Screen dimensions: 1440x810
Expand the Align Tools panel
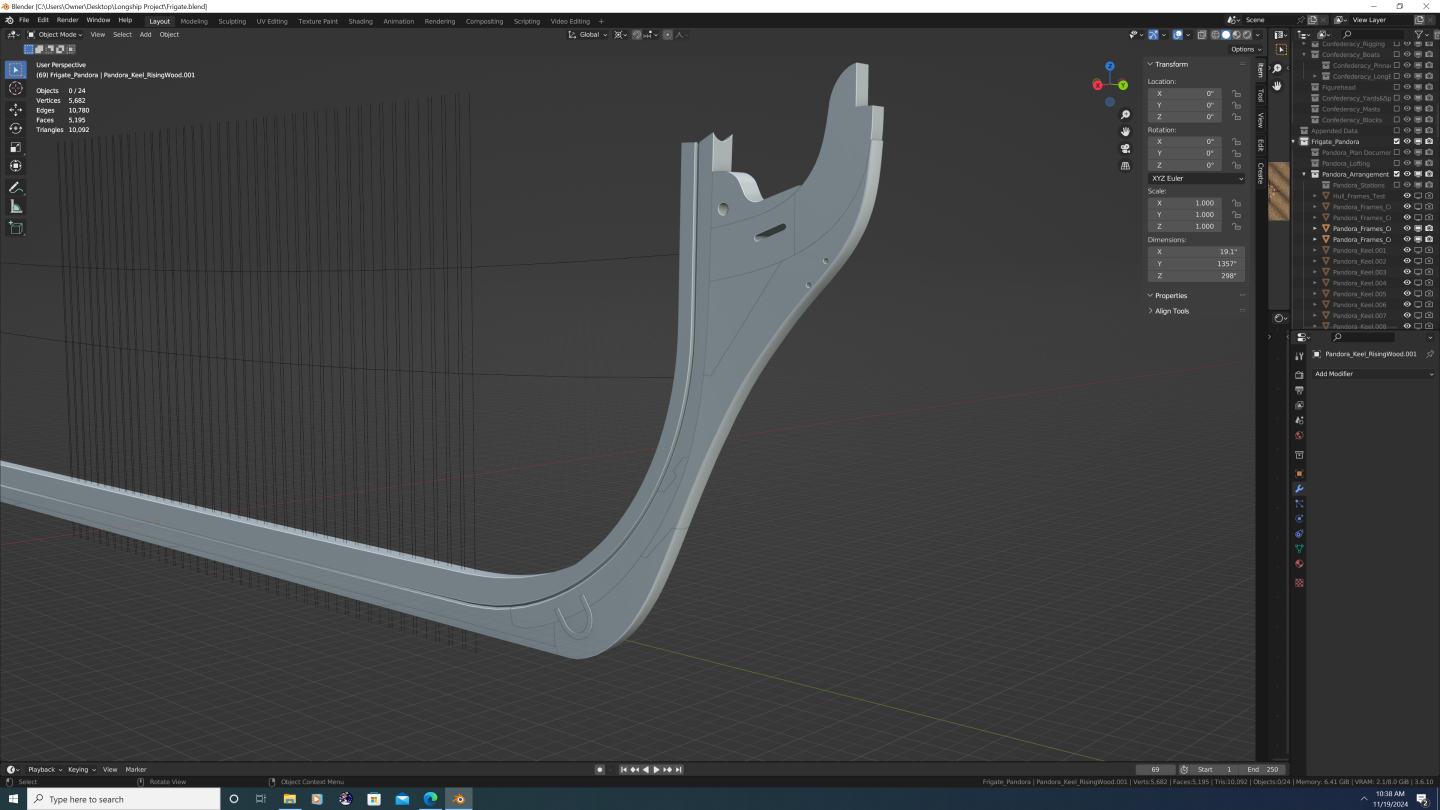click(1171, 311)
